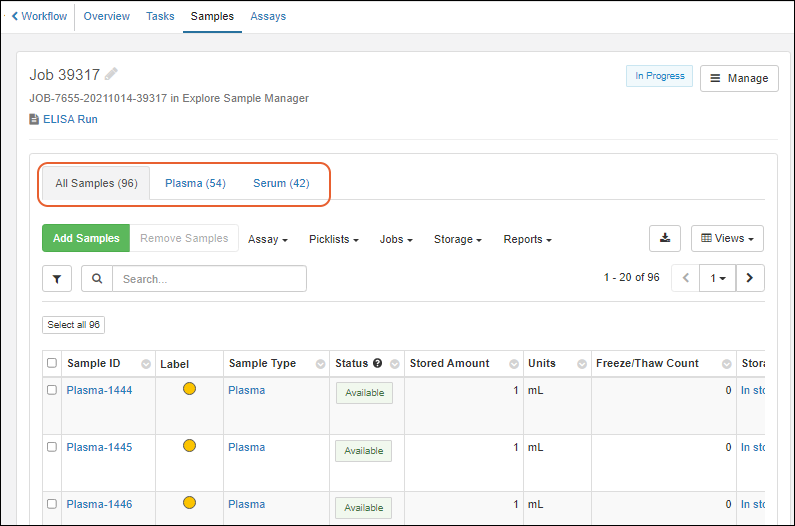Toggle the select-all header checkbox
This screenshot has height=526, width=795.
(x=52, y=363)
